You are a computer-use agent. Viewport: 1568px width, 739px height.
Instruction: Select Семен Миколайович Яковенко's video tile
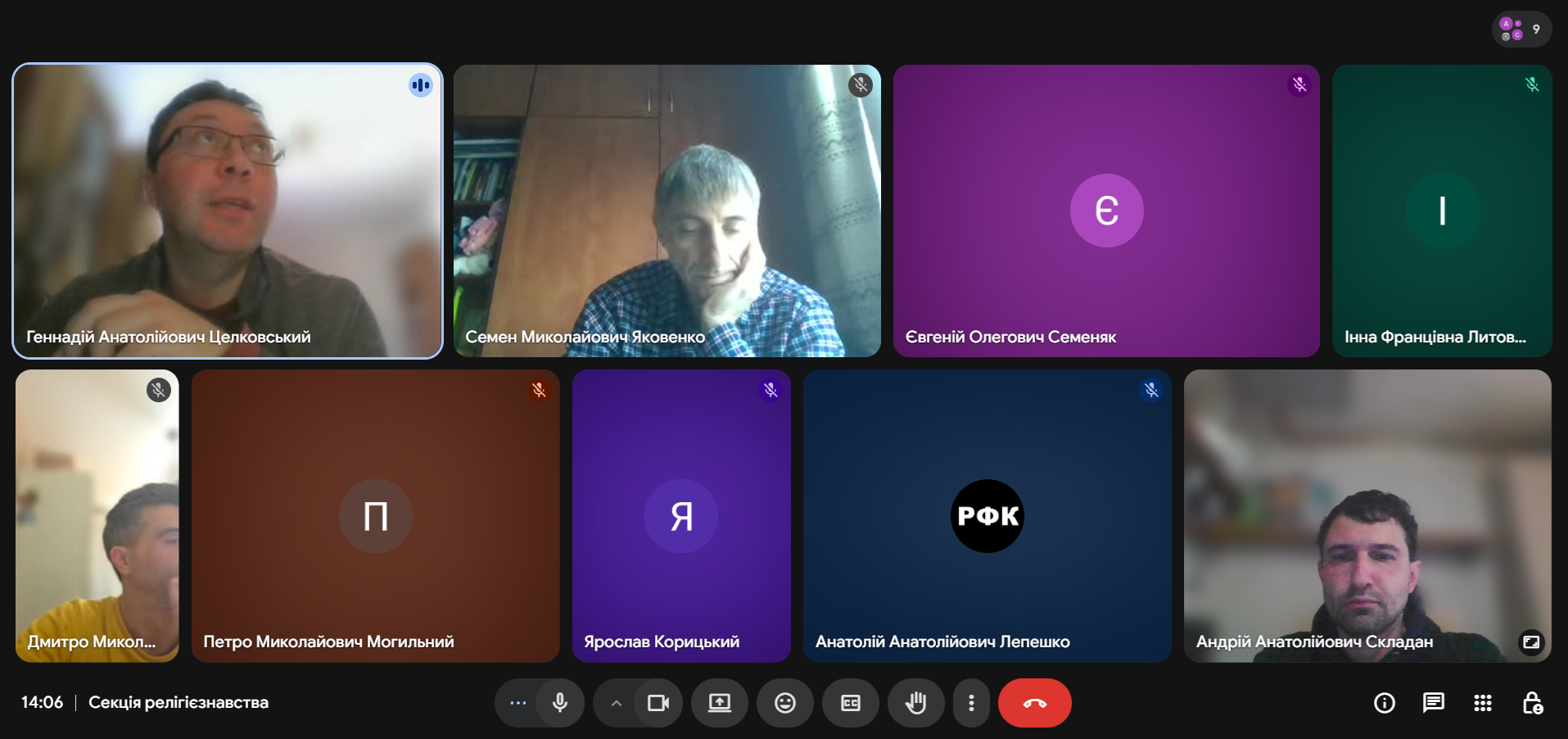(x=667, y=211)
